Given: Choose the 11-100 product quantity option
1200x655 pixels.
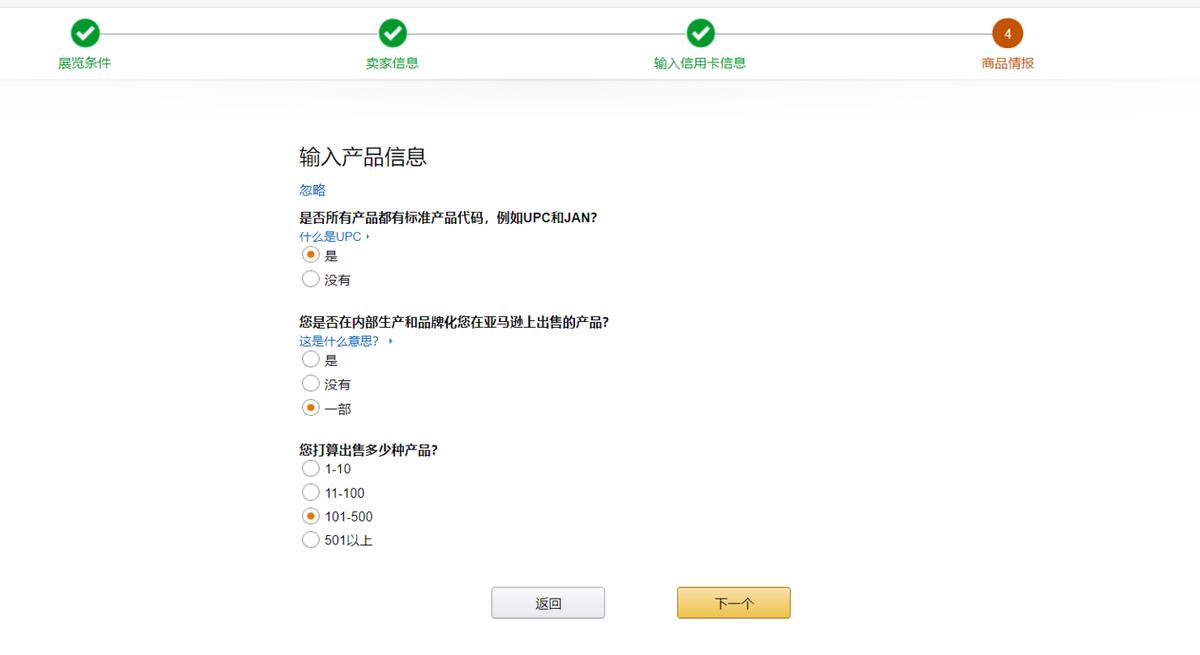Looking at the screenshot, I should [x=311, y=492].
